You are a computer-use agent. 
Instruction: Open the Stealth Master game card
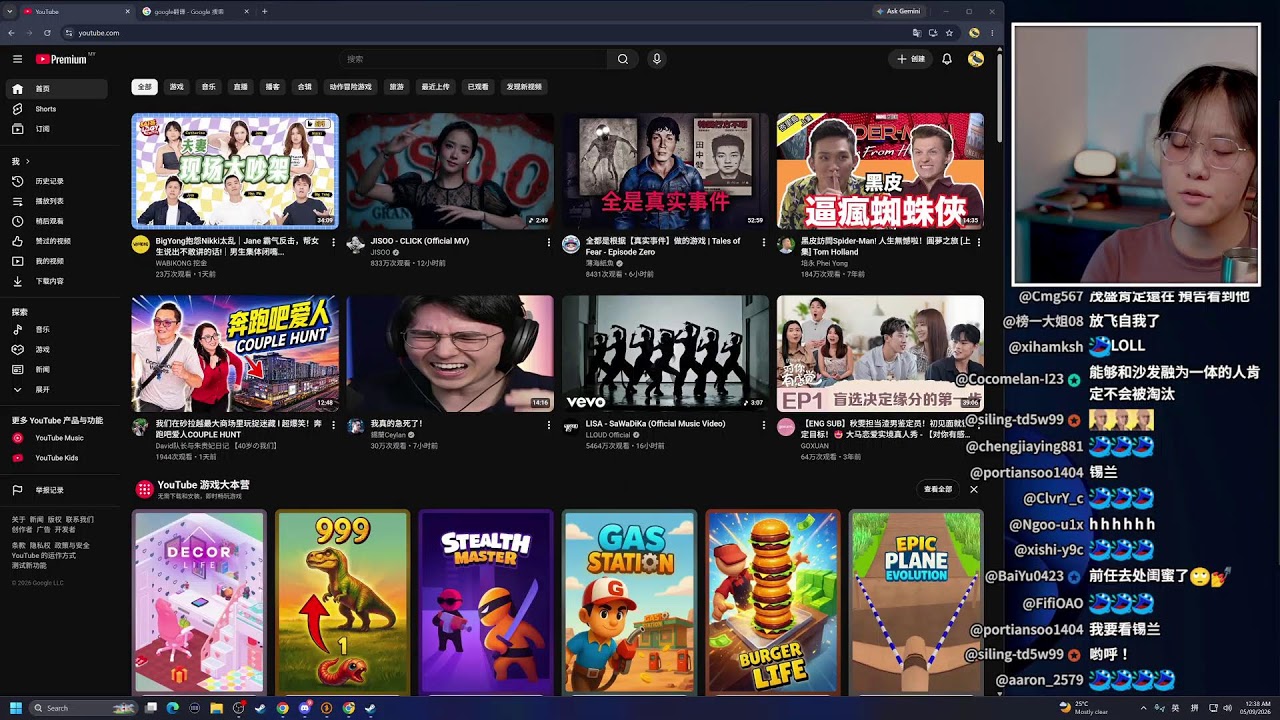point(486,602)
